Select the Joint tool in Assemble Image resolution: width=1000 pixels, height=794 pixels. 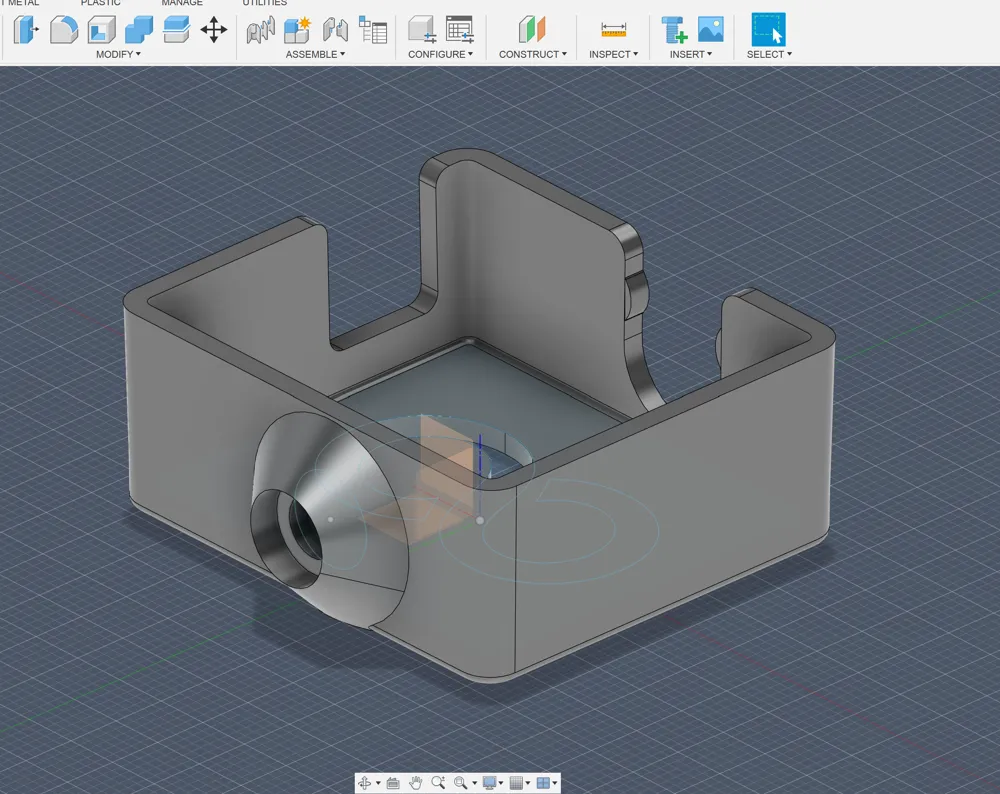[261, 30]
